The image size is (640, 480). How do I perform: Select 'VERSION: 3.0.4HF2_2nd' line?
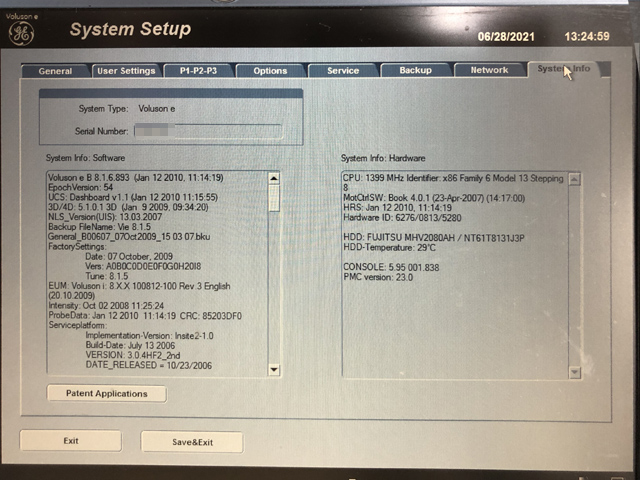click(x=133, y=355)
